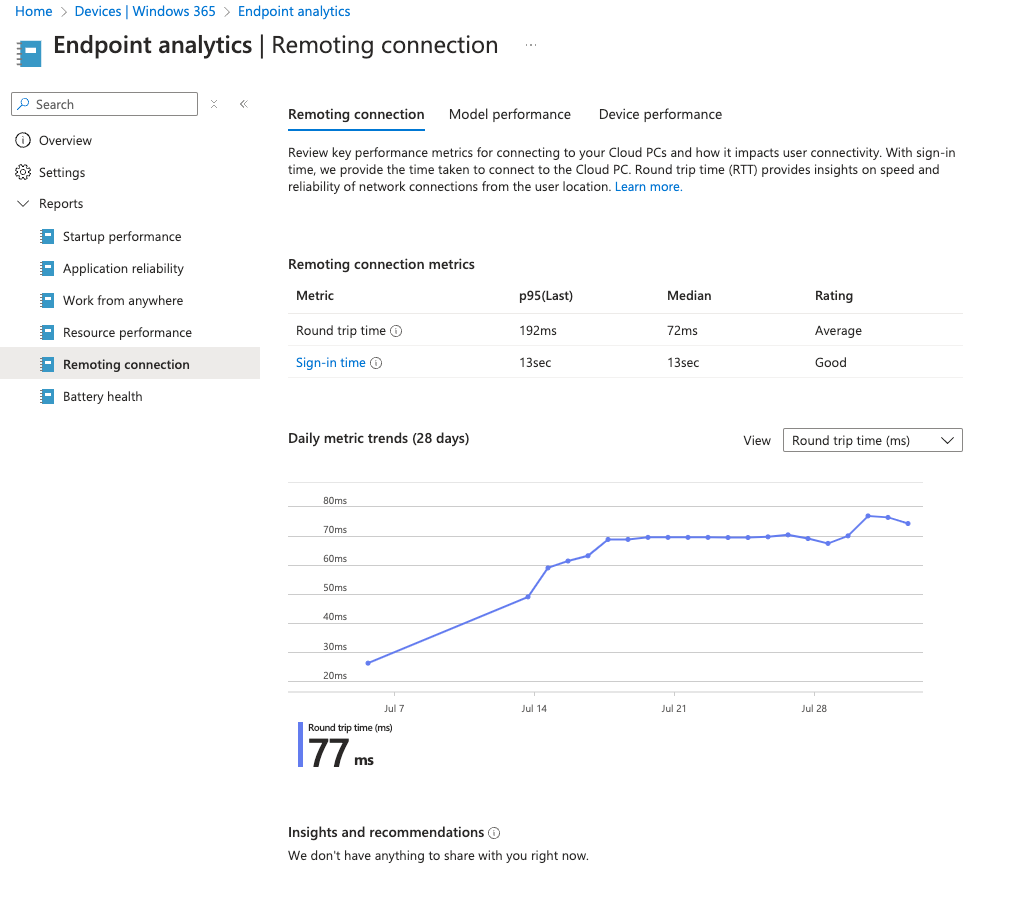Open Settings gear in sidebar
Screen dimensions: 1019x901
point(23,173)
